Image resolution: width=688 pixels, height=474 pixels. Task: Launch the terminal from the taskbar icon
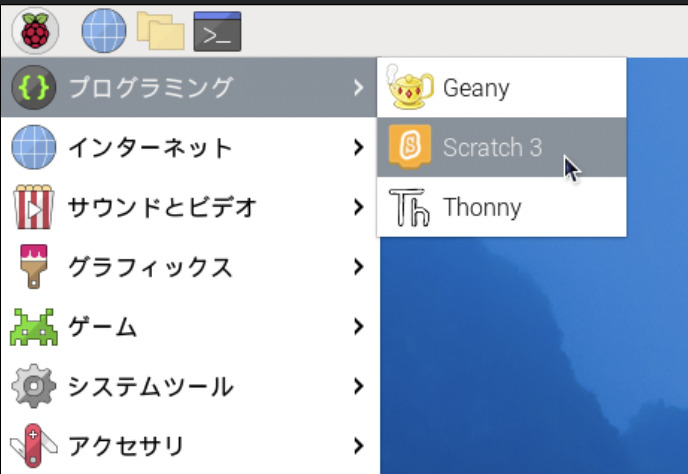[x=218, y=31]
